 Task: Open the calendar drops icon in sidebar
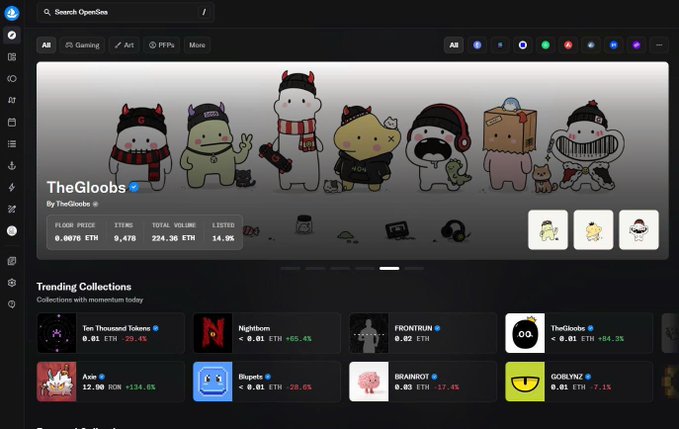point(12,122)
